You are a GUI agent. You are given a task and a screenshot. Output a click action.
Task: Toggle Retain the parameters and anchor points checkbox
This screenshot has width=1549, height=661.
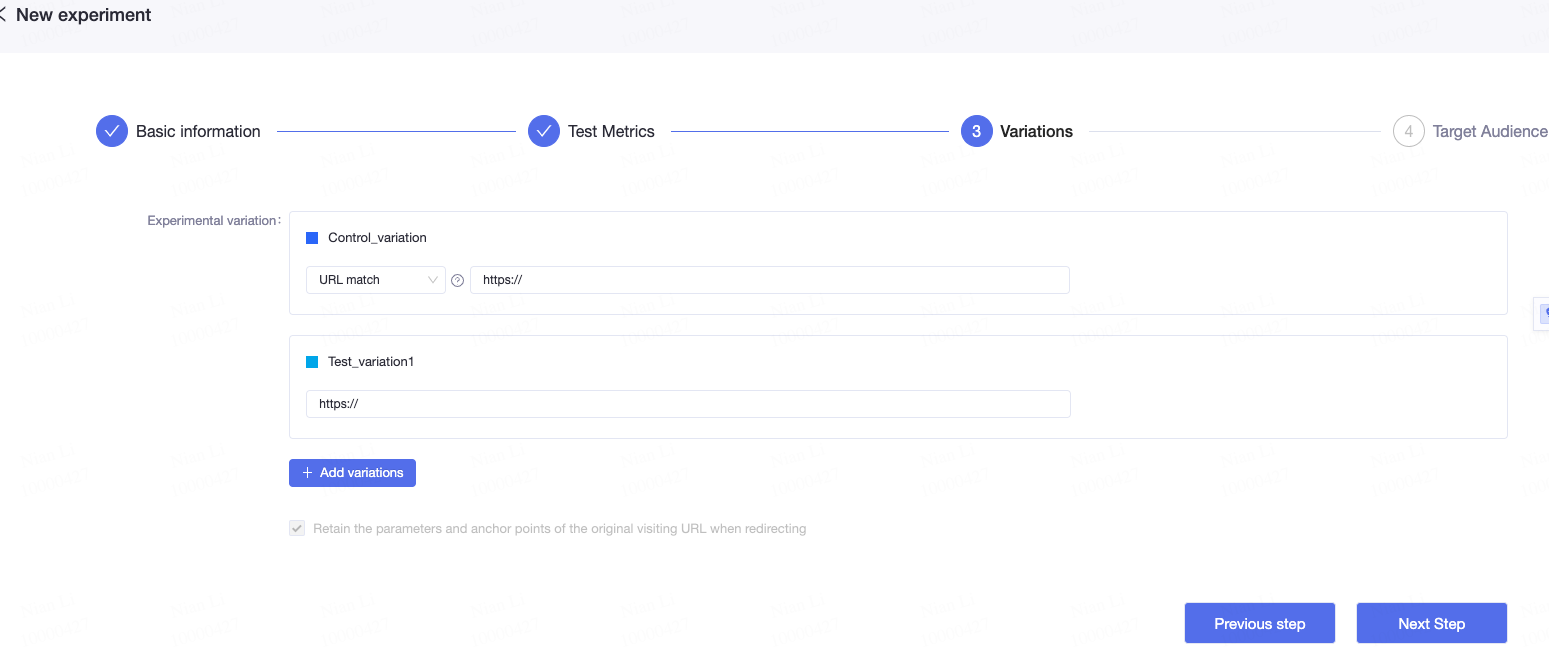(x=297, y=528)
